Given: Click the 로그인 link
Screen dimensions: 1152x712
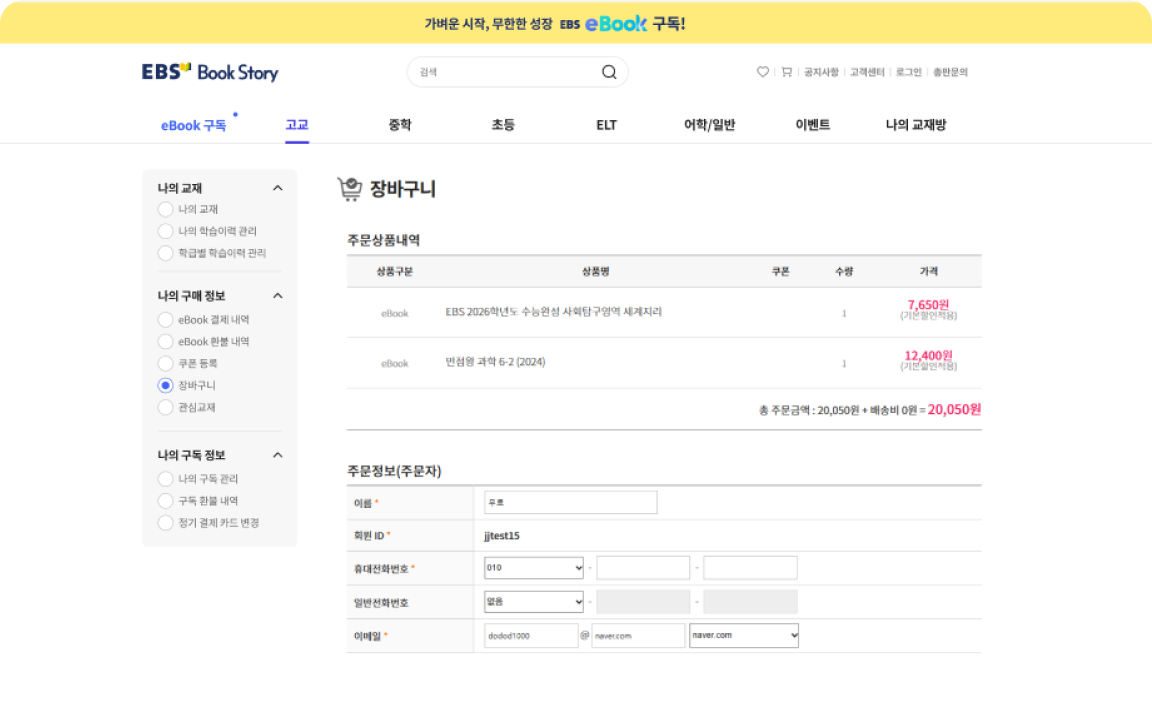Looking at the screenshot, I should click(x=908, y=72).
